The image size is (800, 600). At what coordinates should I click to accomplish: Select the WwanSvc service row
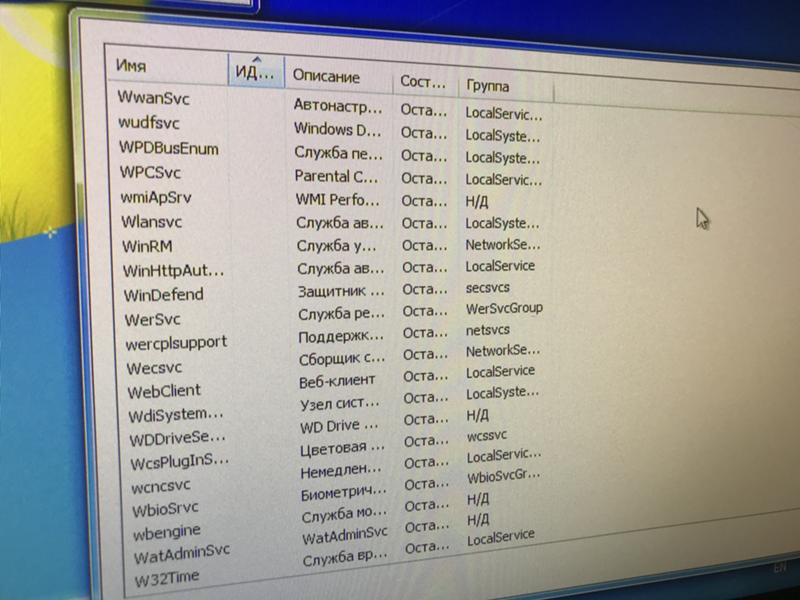click(153, 97)
